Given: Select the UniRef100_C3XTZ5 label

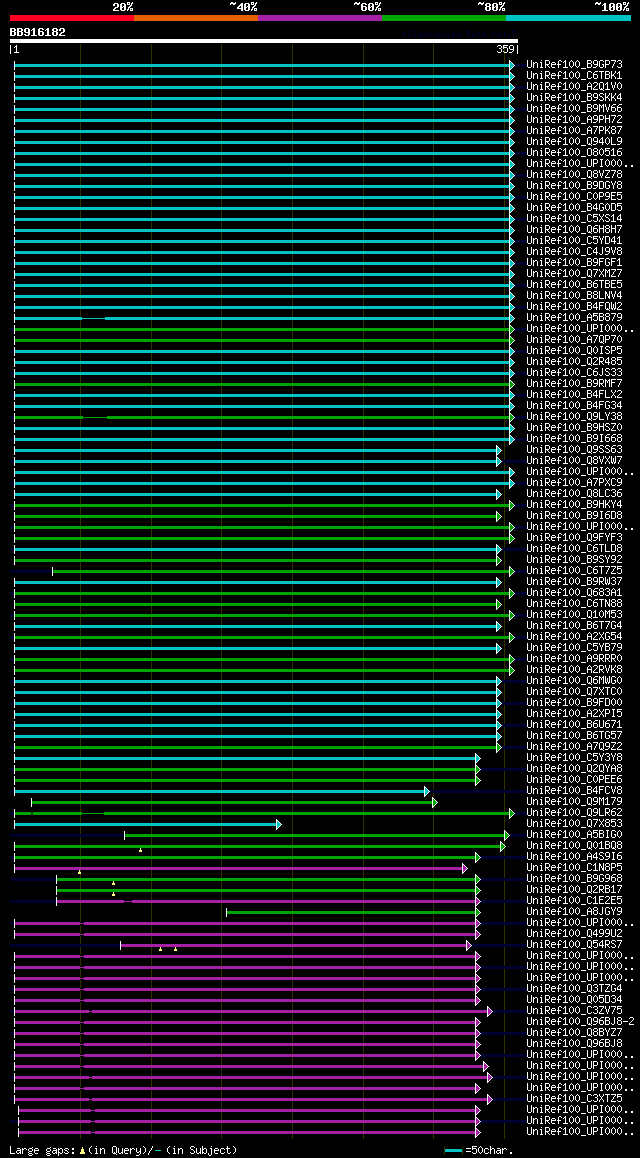Looking at the screenshot, I should [x=574, y=1099].
